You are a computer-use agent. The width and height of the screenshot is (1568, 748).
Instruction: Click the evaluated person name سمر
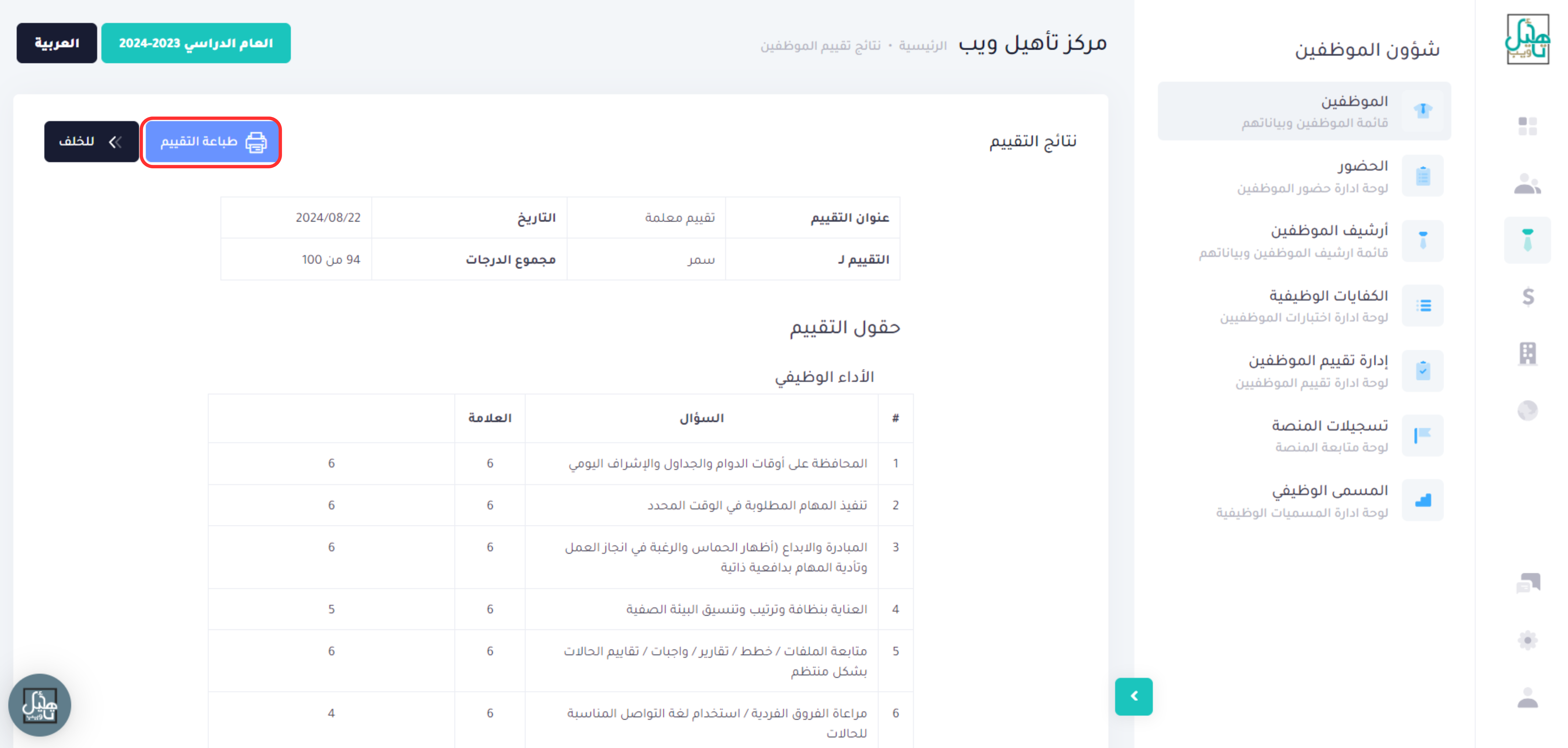pyautogui.click(x=702, y=260)
